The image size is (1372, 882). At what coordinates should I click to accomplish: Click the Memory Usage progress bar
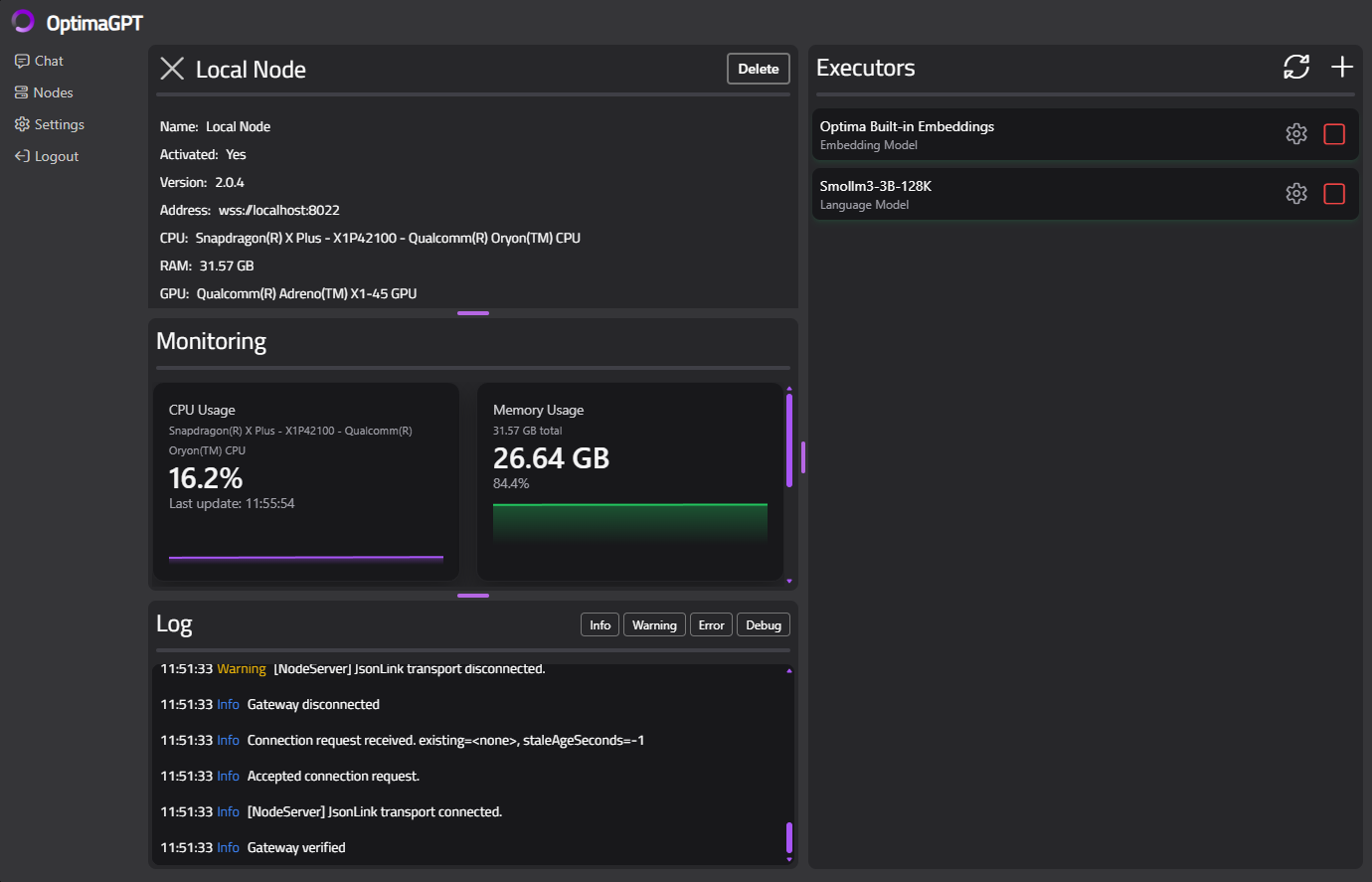click(x=629, y=521)
